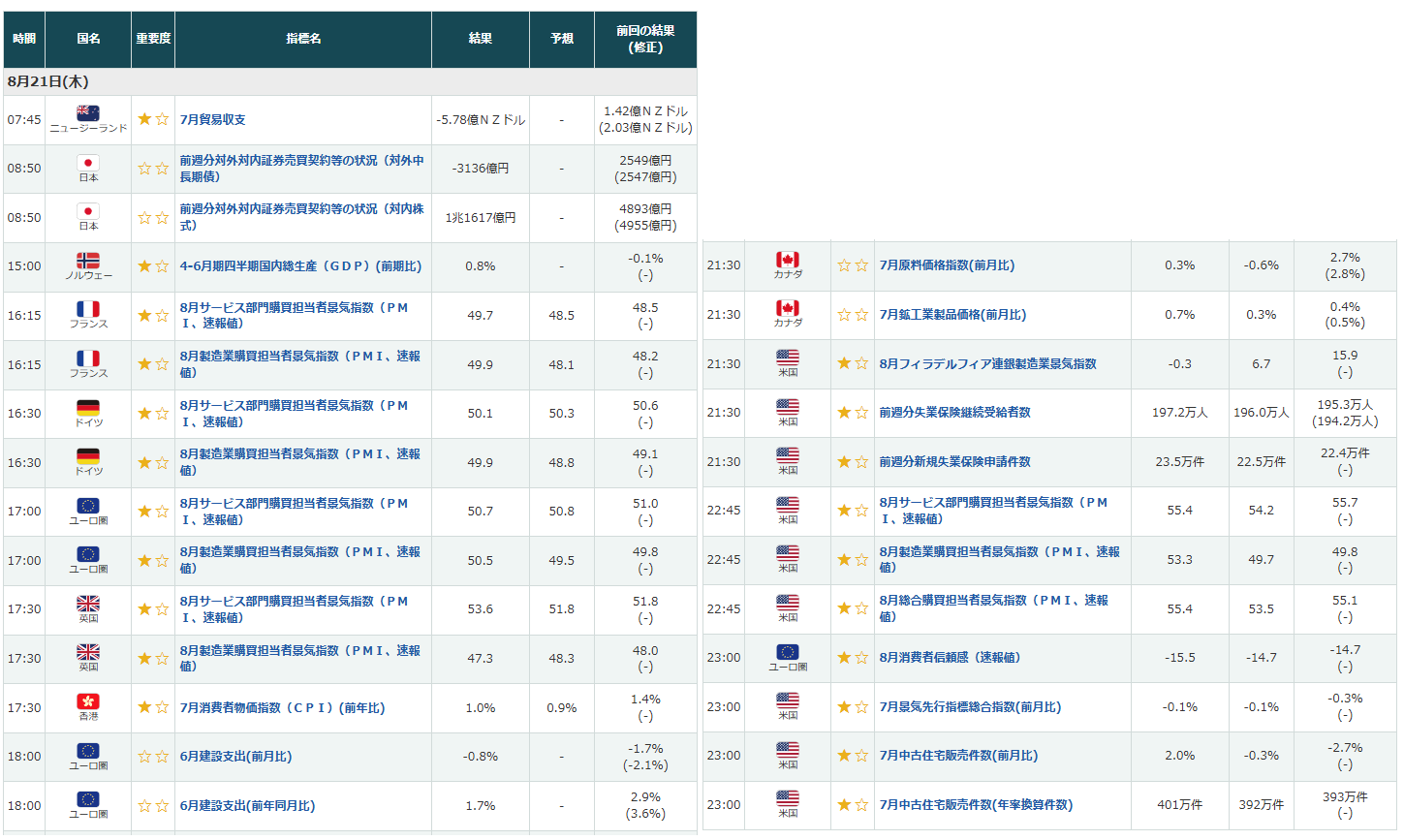The image size is (1404, 840).
Task: Click the 予想 column header
Action: point(562,39)
